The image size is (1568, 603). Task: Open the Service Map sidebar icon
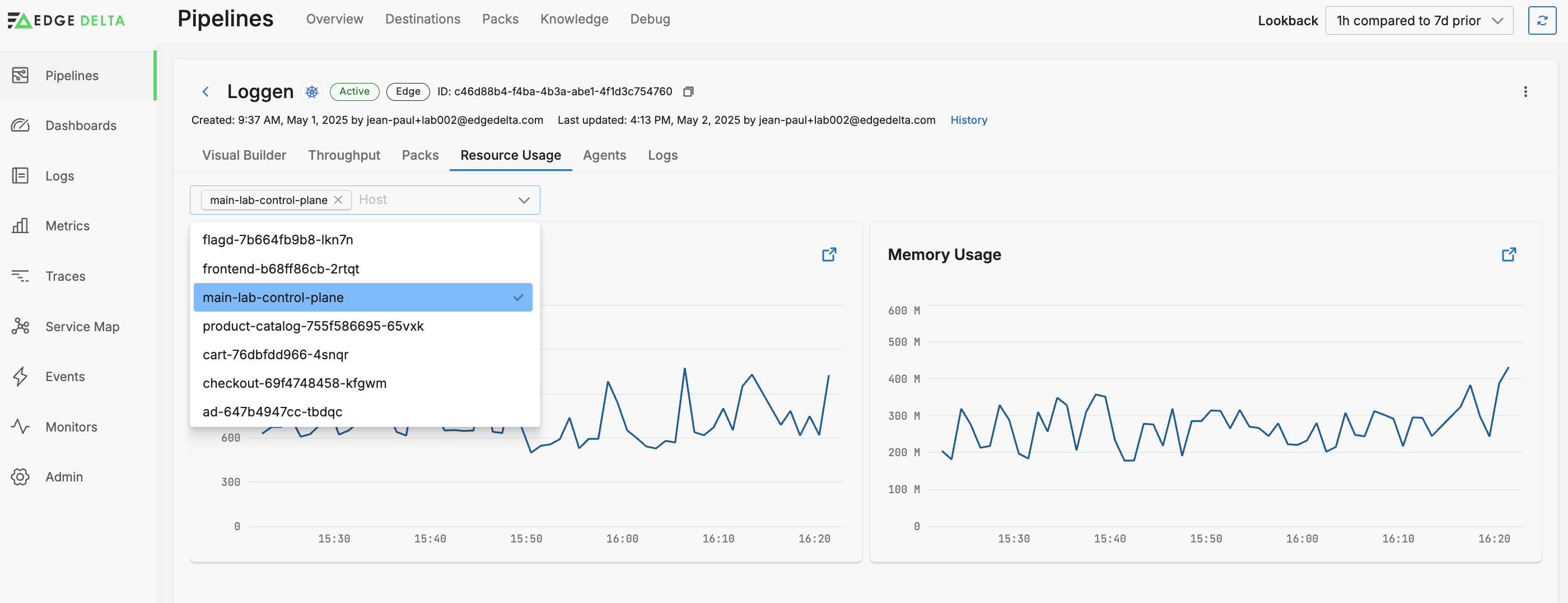[x=20, y=327]
